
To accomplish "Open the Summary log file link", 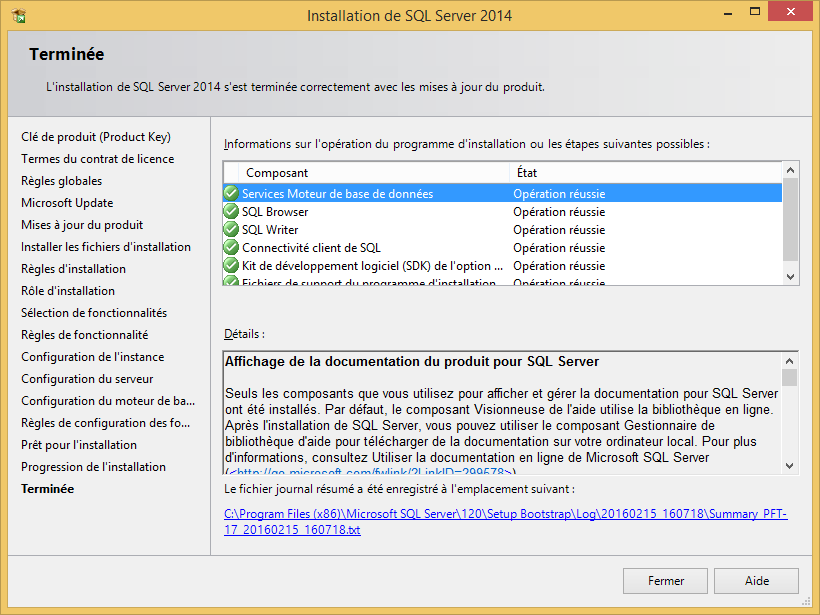I will tap(506, 521).
